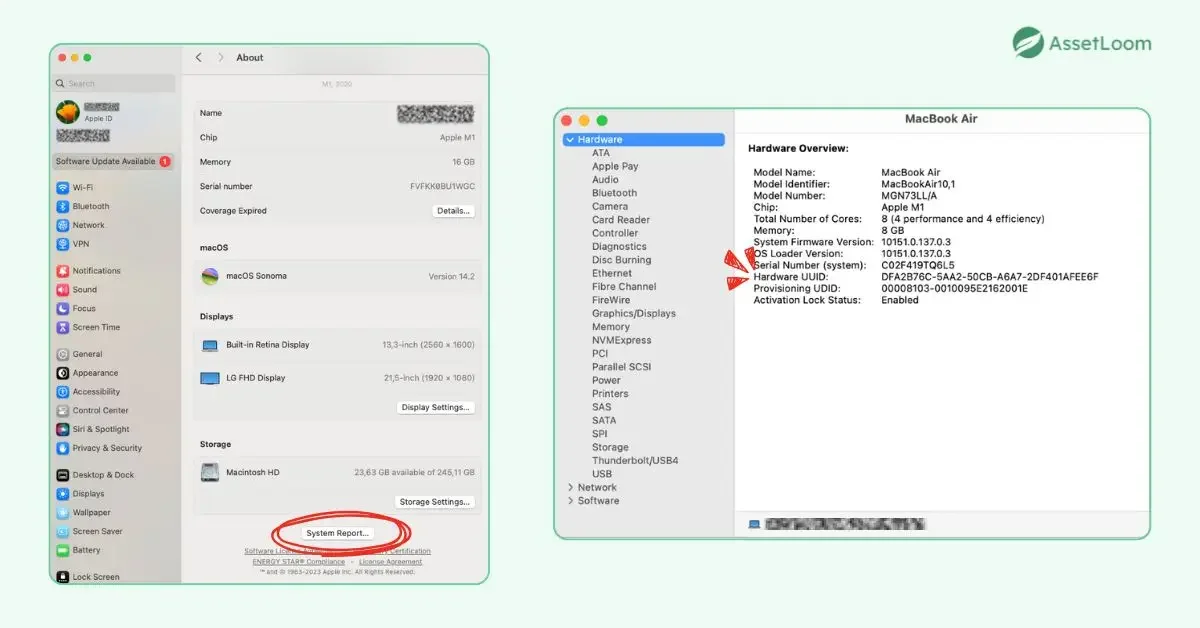Viewport: 1200px width, 628px height.
Task: Select Camera in the Hardware tree
Action: 610,206
